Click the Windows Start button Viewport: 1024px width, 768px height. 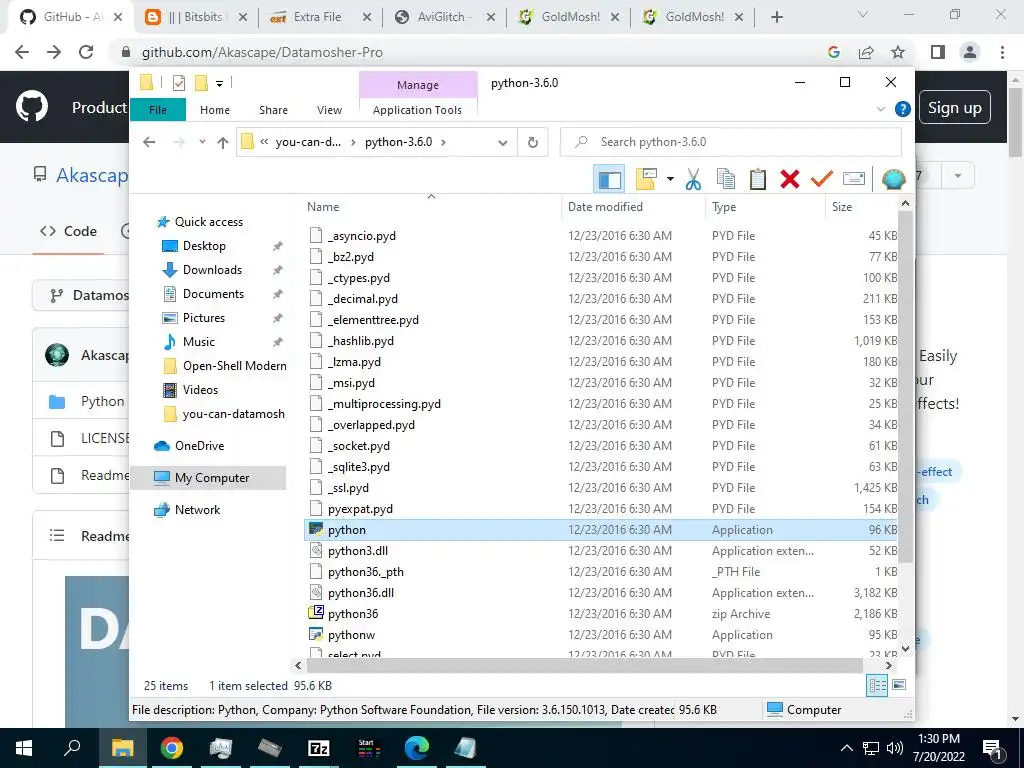pyautogui.click(x=24, y=748)
